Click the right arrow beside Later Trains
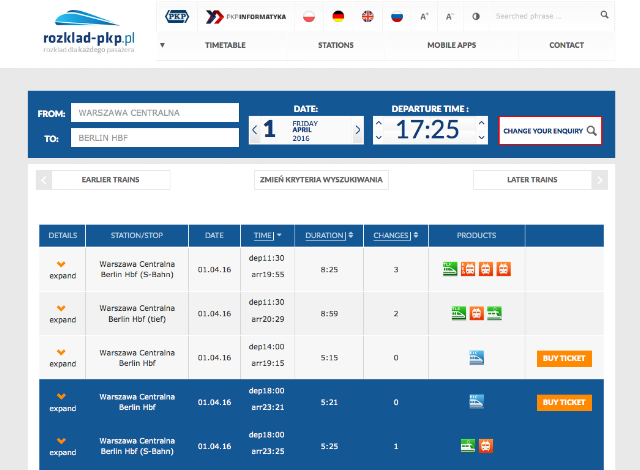This screenshot has height=470, width=640. (x=600, y=180)
